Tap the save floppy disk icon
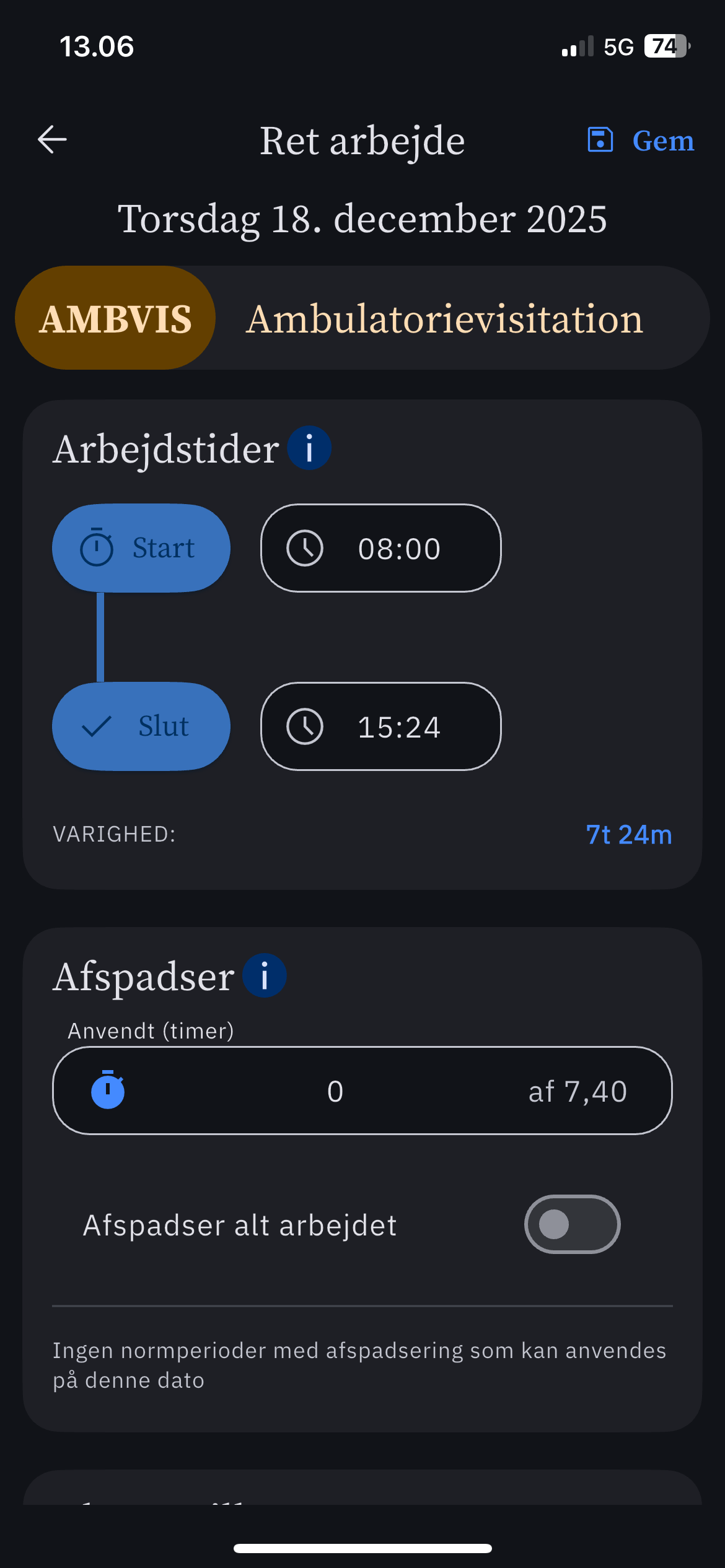Screen dimensions: 725x1568 (600, 140)
